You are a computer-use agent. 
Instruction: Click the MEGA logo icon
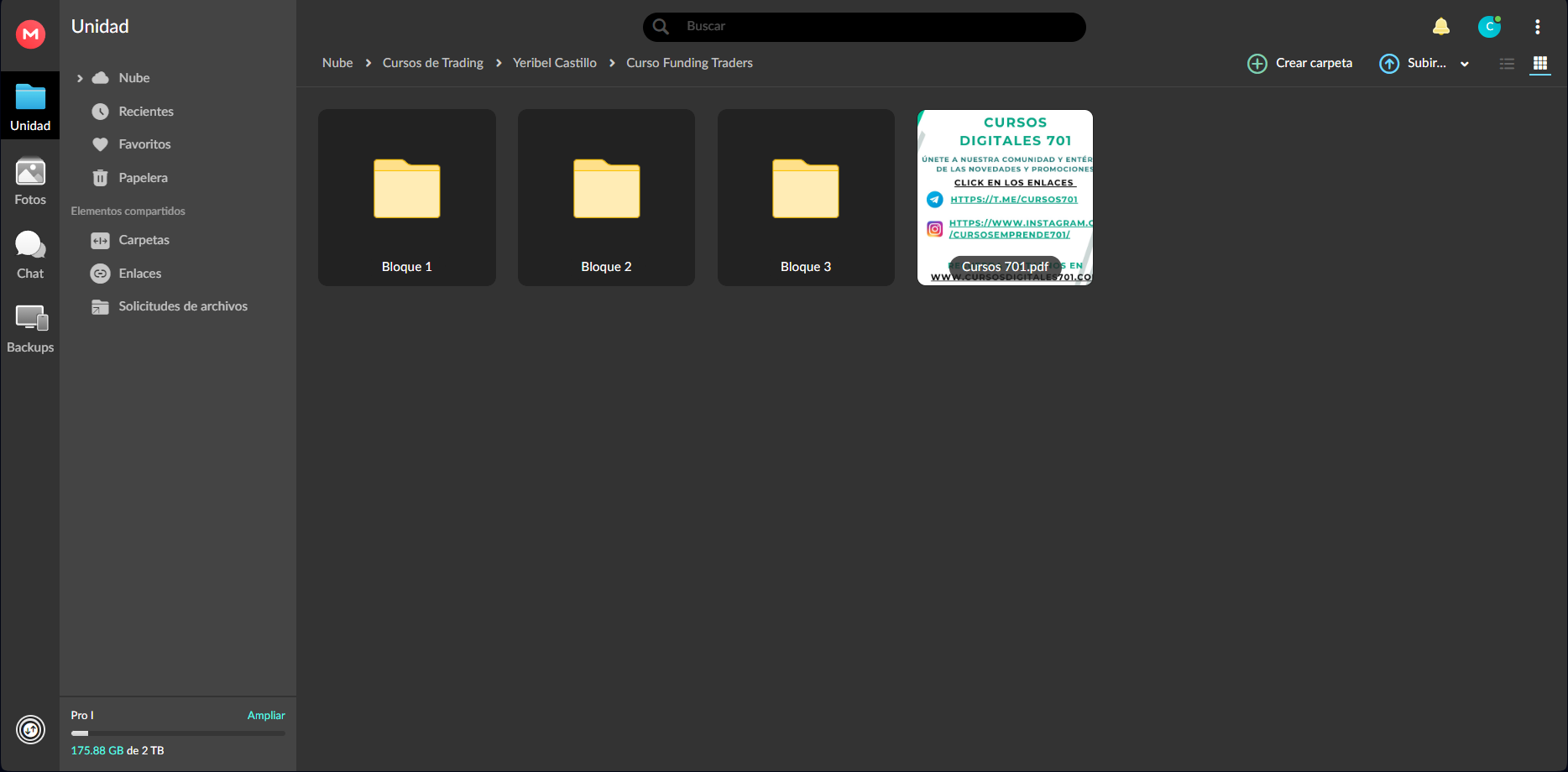tap(30, 34)
